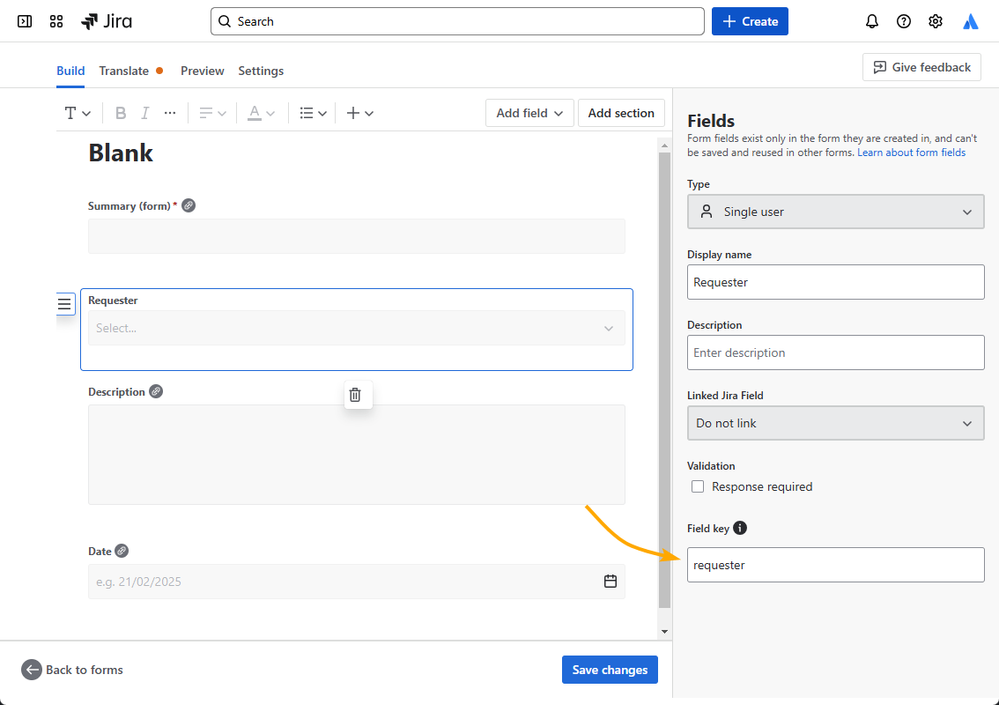
Task: Click the Description text area in form
Action: tap(356, 455)
